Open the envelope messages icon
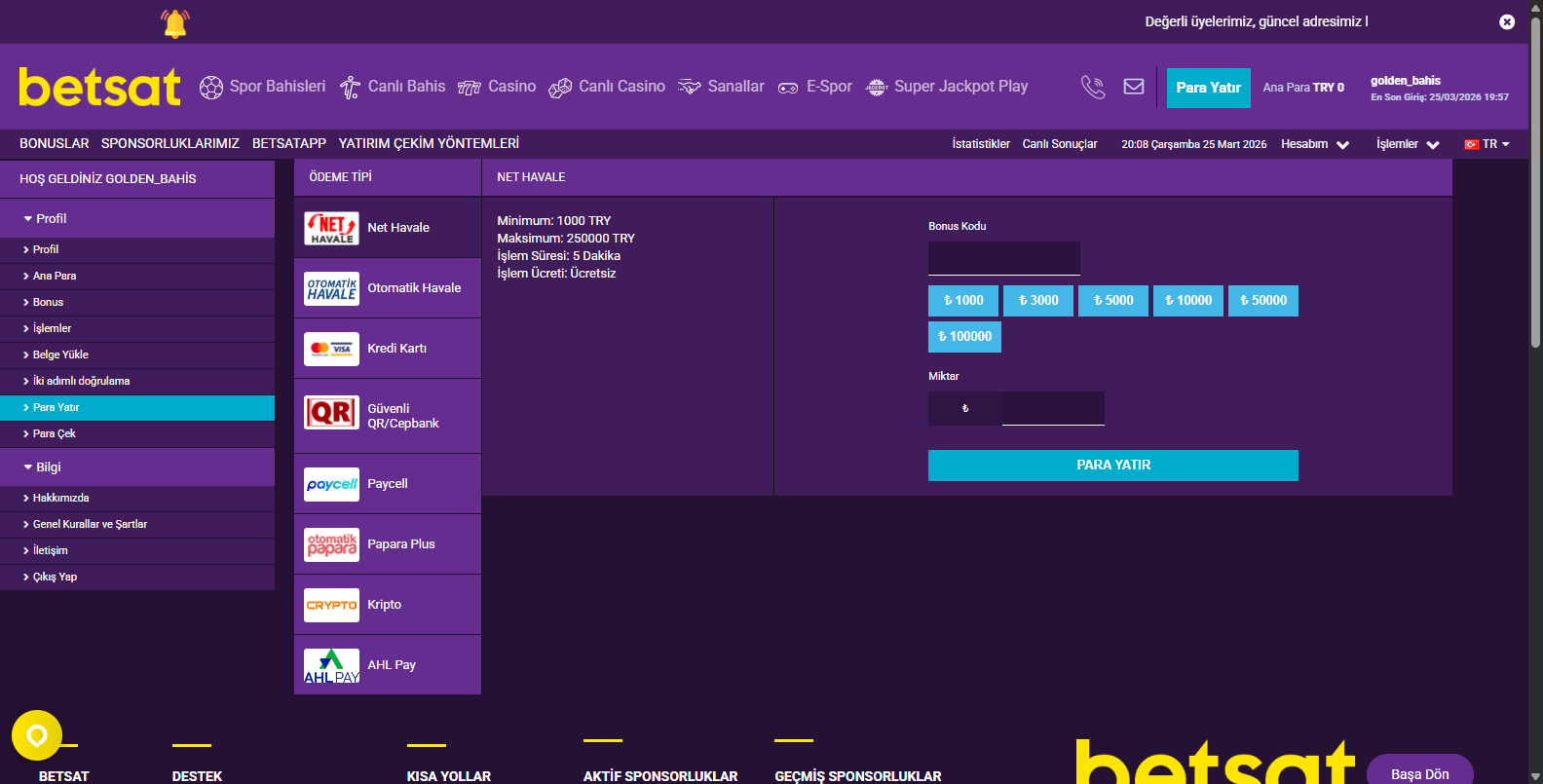Viewport: 1543px width, 784px height. coord(1134,87)
